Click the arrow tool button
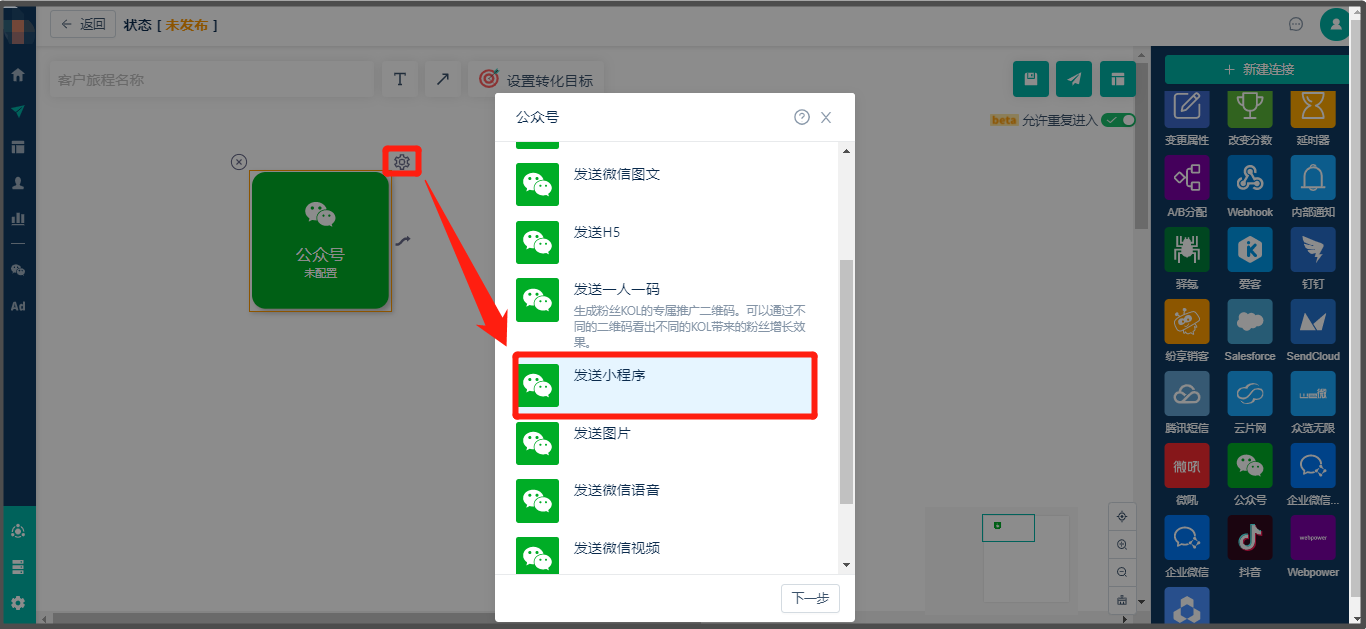The image size is (1366, 629). tap(442, 80)
